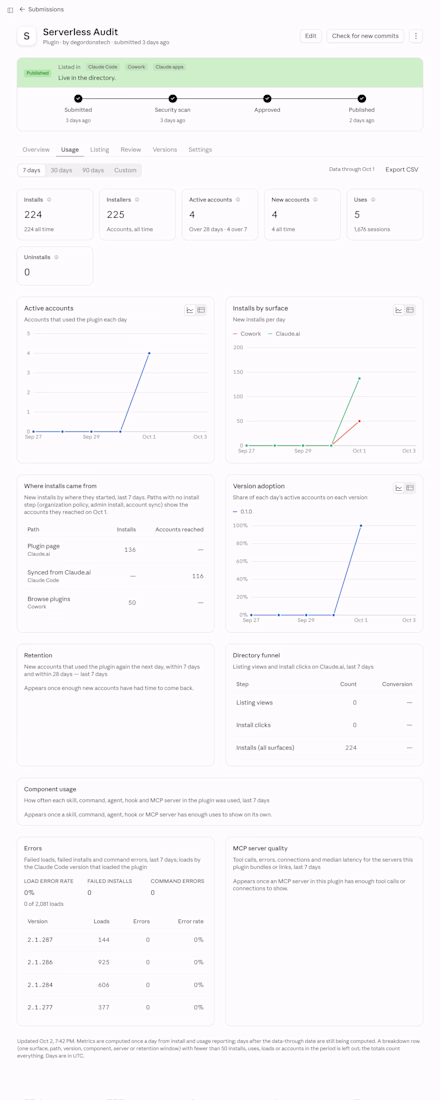Toggle the 0.1.0 version legend
This screenshot has width=440, height=1100.
click(x=244, y=511)
